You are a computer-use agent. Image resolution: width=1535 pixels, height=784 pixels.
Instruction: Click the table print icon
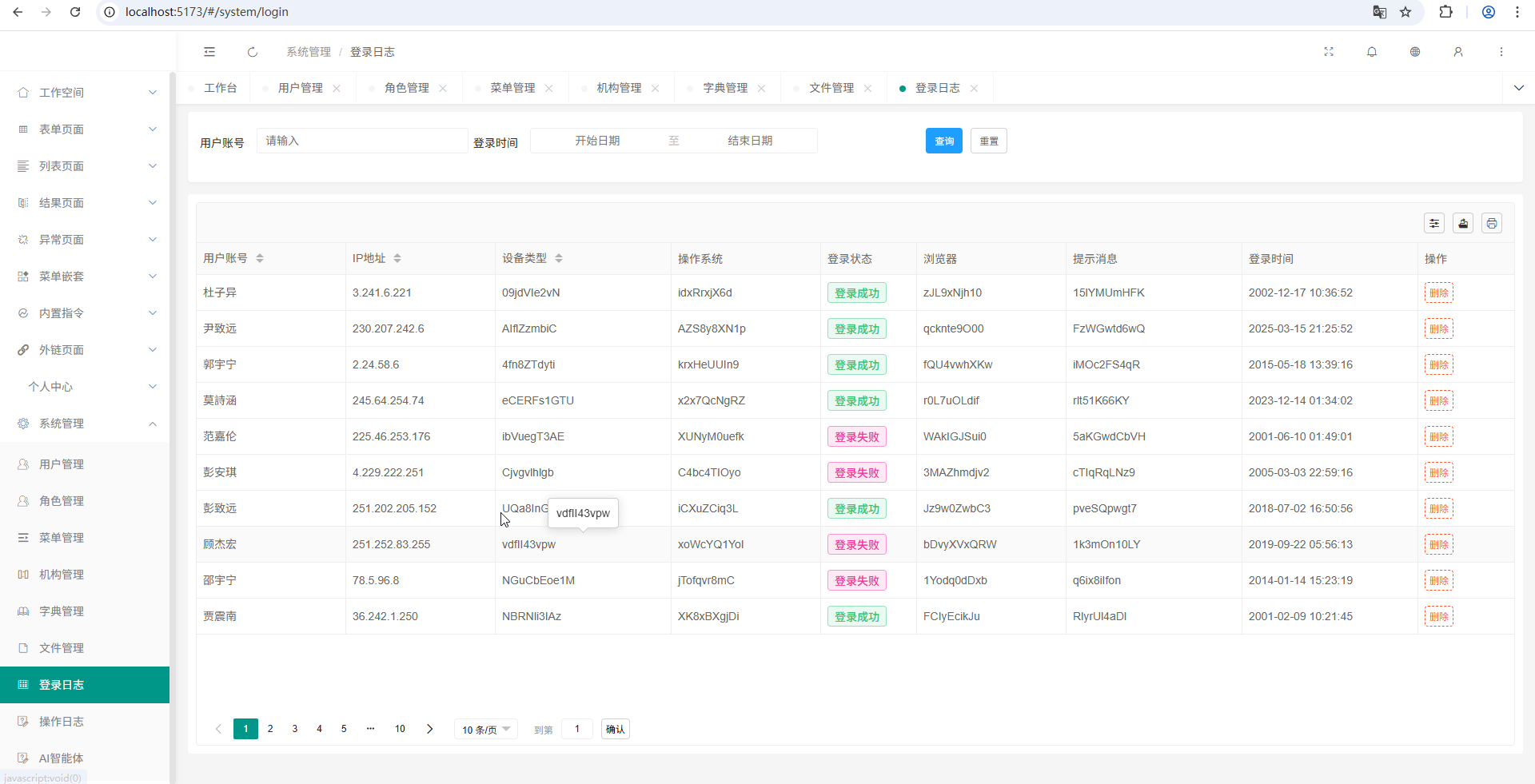coord(1492,224)
